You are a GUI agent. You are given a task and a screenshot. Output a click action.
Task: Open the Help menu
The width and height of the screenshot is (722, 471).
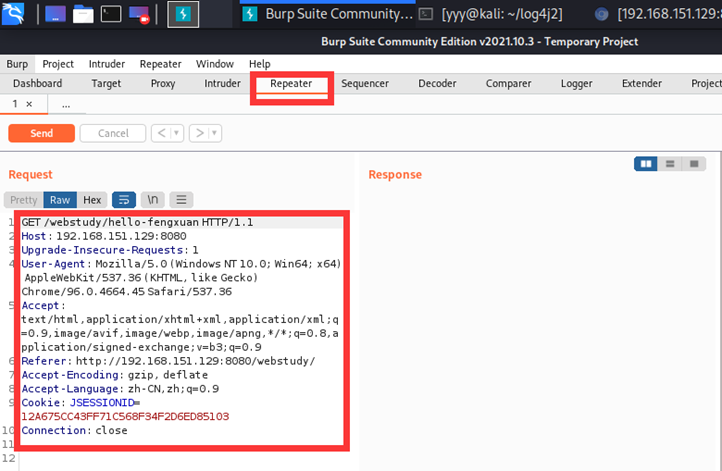[x=260, y=64]
